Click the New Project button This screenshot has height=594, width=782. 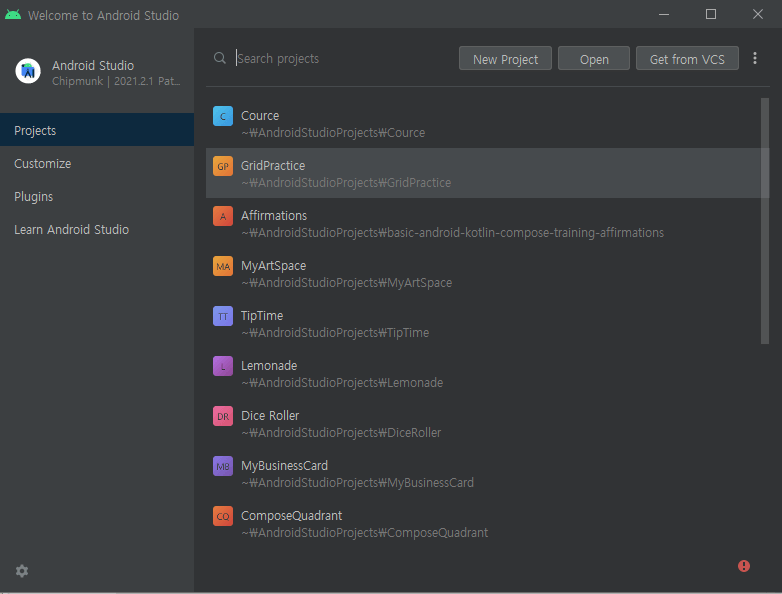(505, 59)
